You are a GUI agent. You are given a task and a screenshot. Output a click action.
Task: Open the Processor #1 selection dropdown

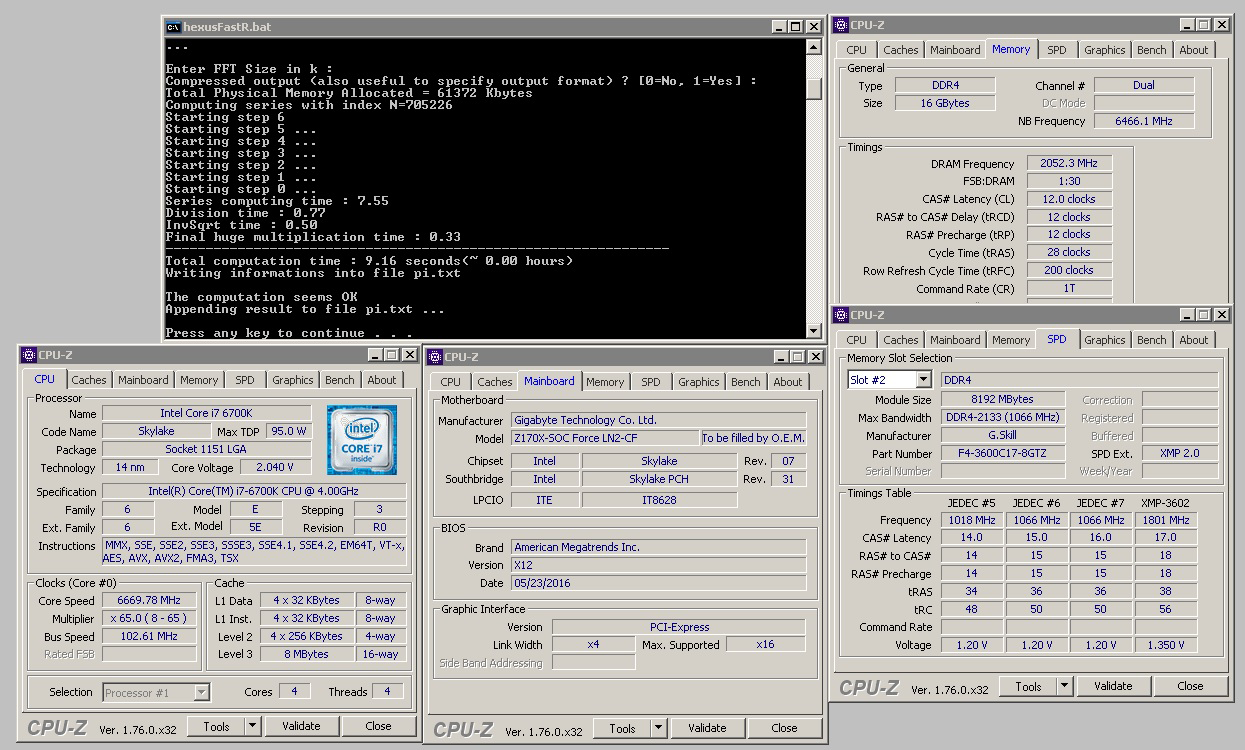(201, 692)
